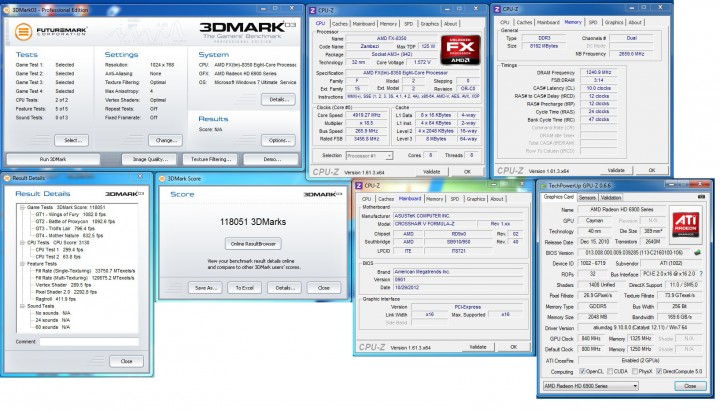The width and height of the screenshot is (720, 412).
Task: Click the GPU Clock 840 MHz value
Action: (591, 339)
